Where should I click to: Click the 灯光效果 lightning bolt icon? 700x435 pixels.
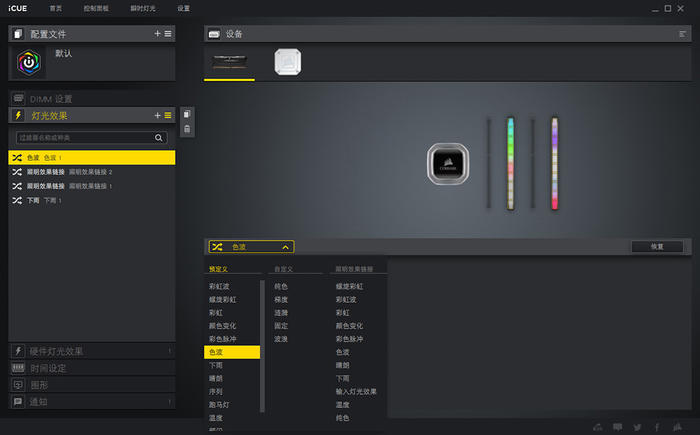[18, 116]
